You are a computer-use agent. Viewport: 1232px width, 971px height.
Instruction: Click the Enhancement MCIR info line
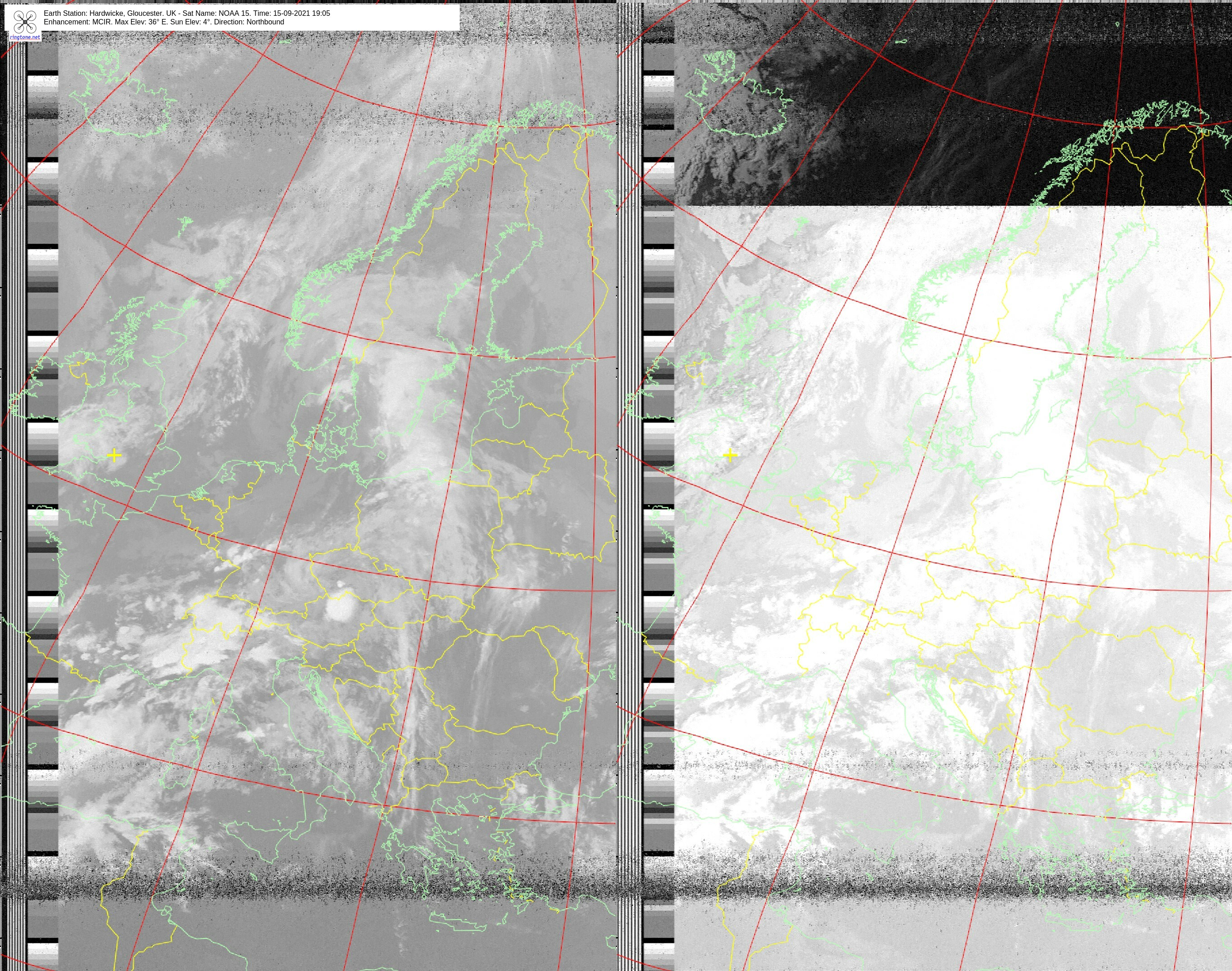[163, 22]
